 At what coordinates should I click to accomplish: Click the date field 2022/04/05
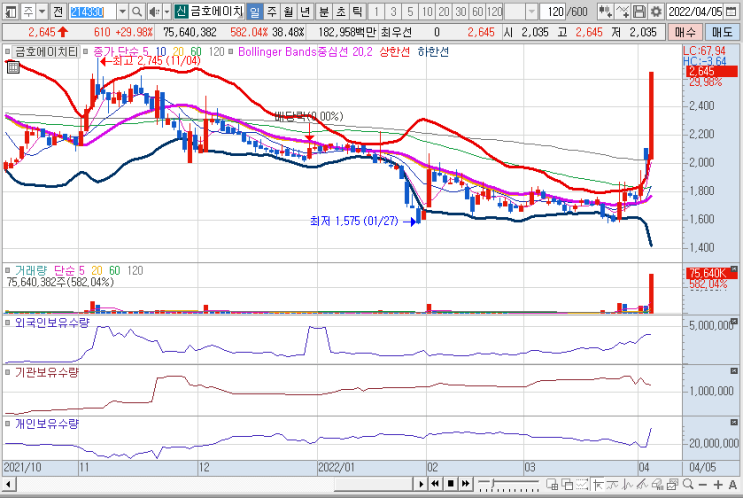click(695, 11)
